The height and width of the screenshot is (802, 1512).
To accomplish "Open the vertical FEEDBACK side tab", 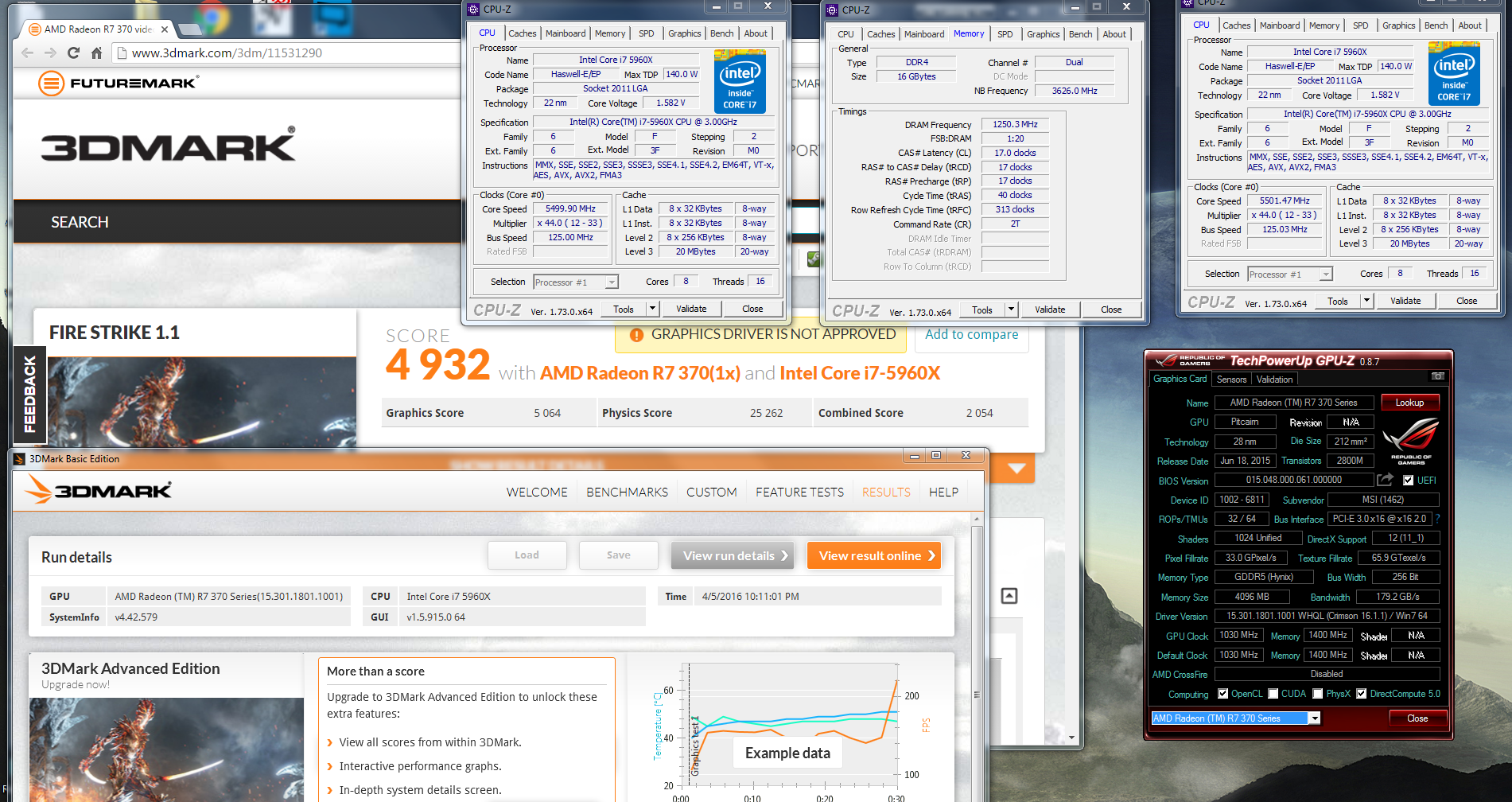I will pyautogui.click(x=29, y=395).
